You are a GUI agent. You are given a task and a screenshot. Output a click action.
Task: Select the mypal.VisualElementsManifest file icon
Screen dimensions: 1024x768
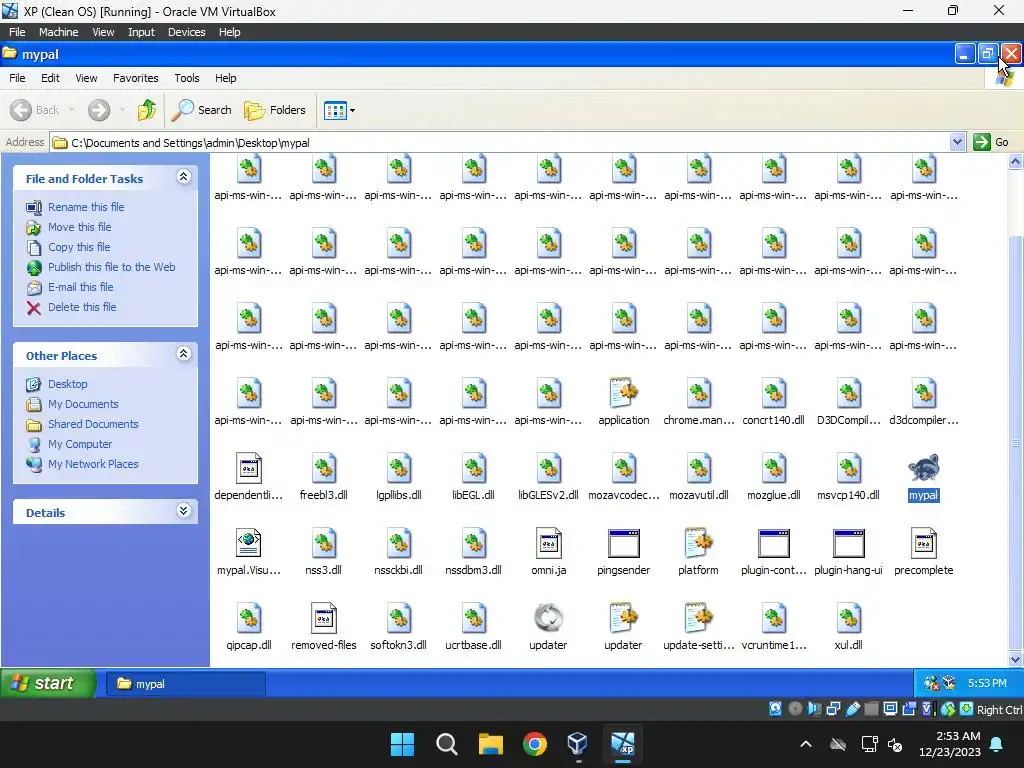click(x=249, y=543)
